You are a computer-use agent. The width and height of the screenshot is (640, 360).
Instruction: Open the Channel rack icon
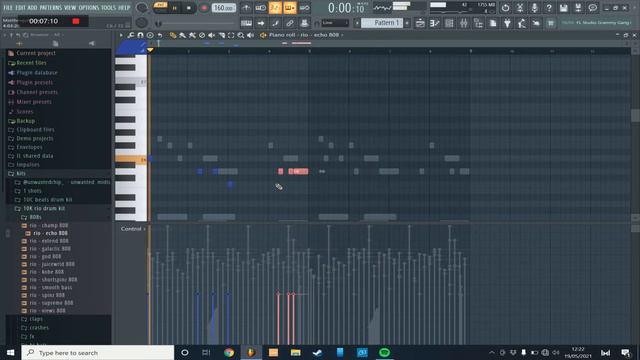(449, 23)
